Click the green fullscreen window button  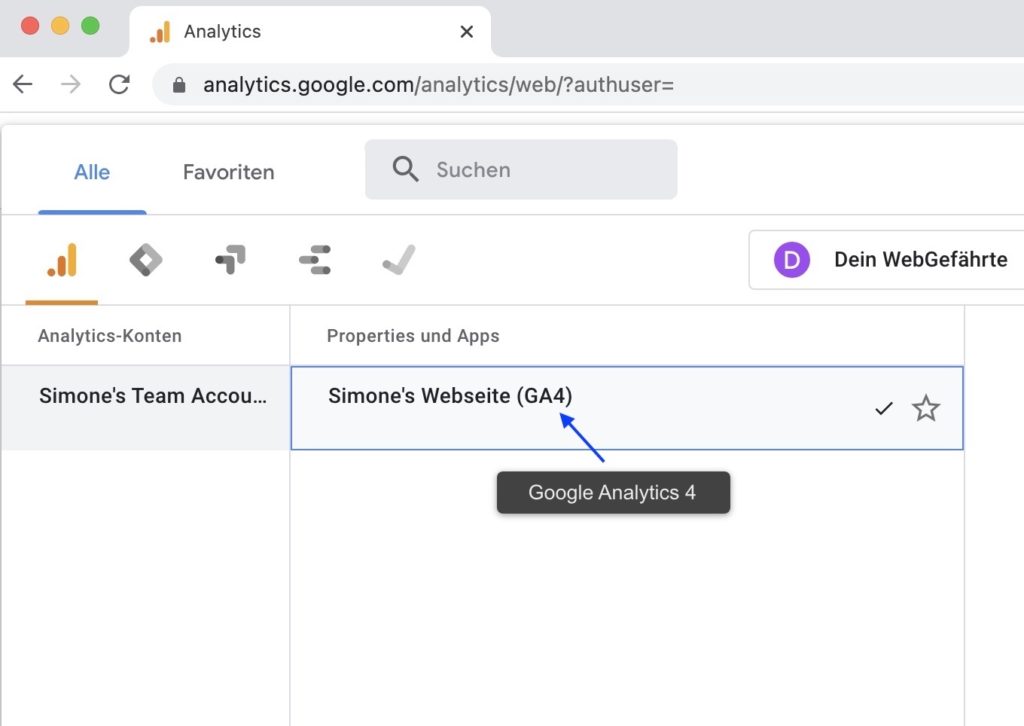[90, 26]
